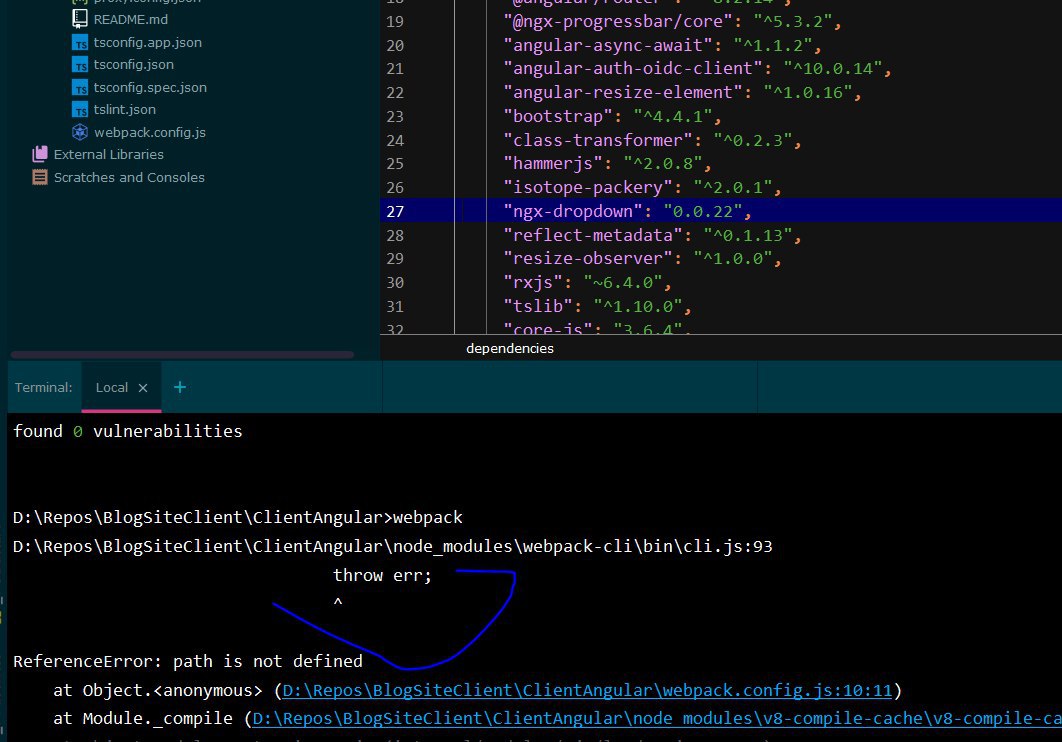Image resolution: width=1062 pixels, height=742 pixels.
Task: Open README.md in the project tree
Action: [131, 20]
